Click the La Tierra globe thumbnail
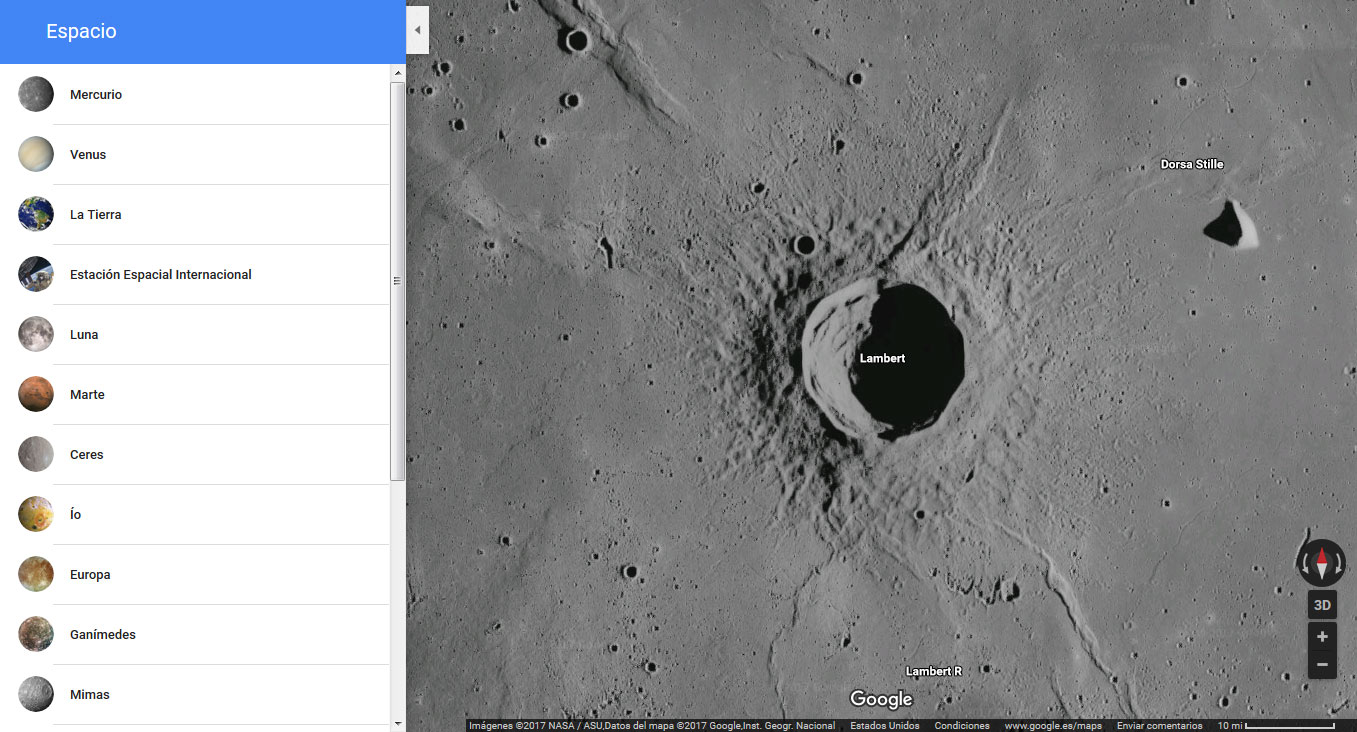The width and height of the screenshot is (1357, 732). coord(36,214)
